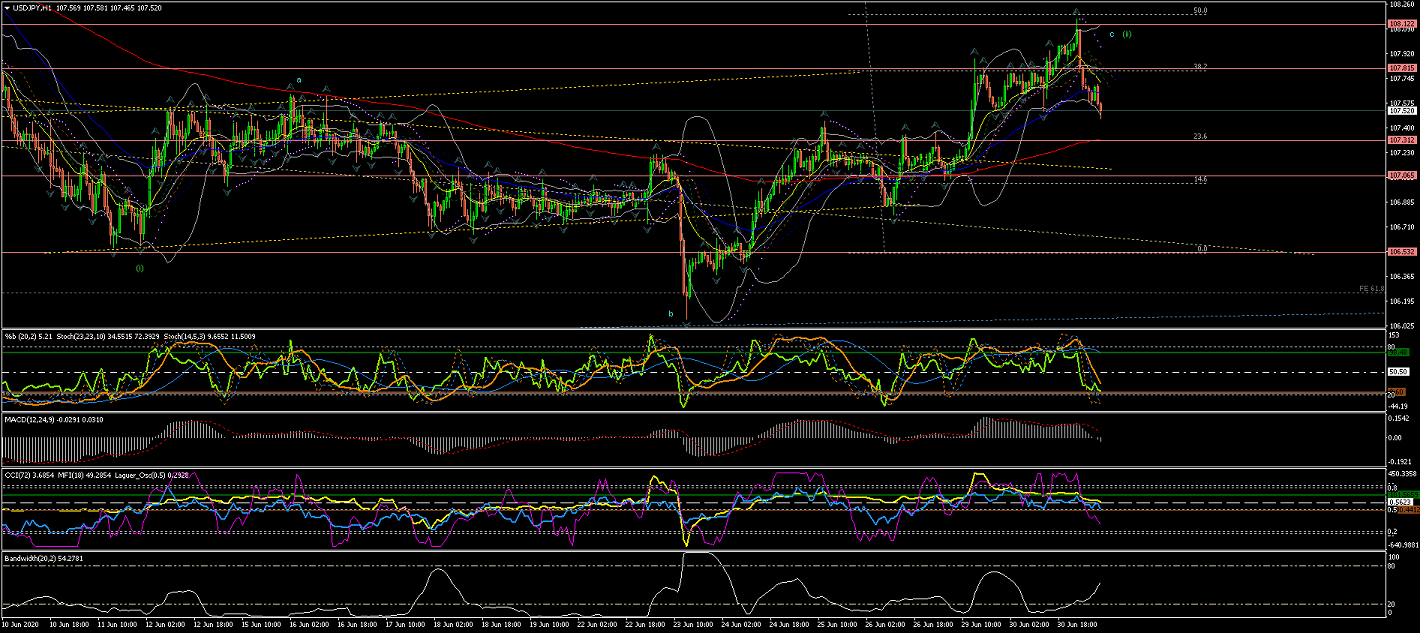Click the FE 61.8 expansion label
1420x633 pixels.
[x=1369, y=288]
